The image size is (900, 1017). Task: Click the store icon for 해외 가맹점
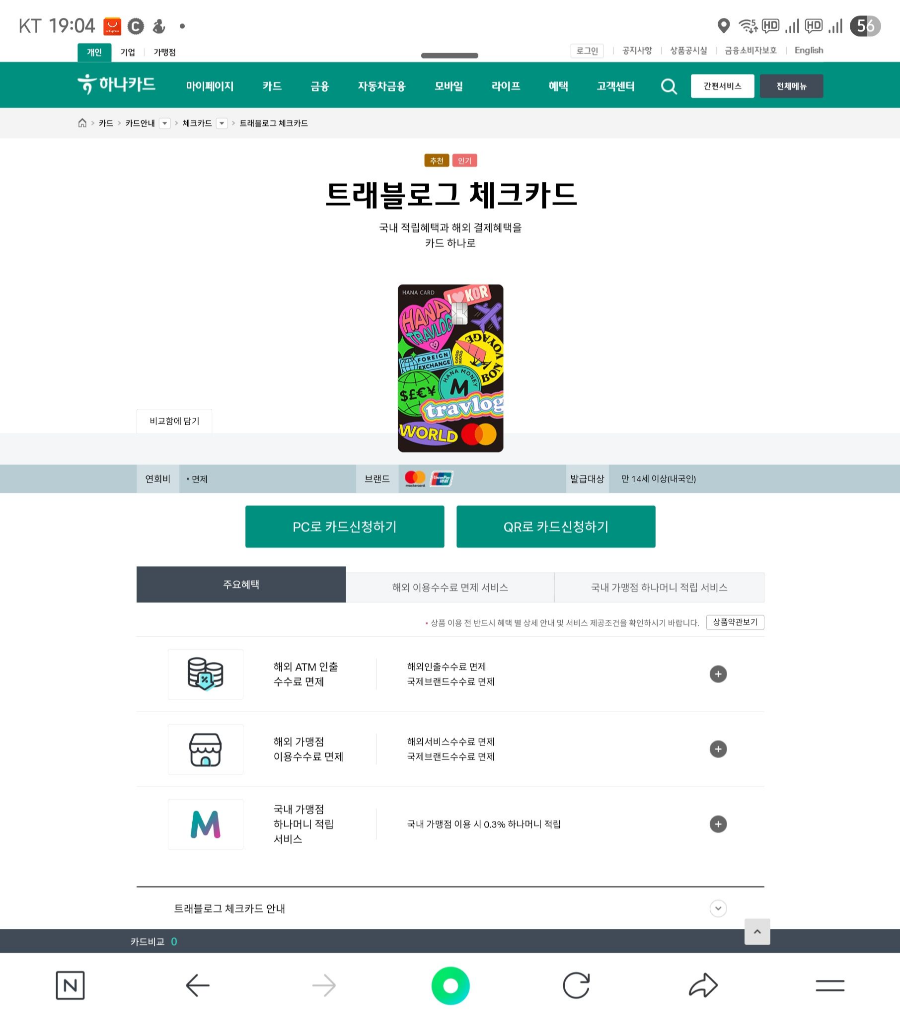point(206,749)
